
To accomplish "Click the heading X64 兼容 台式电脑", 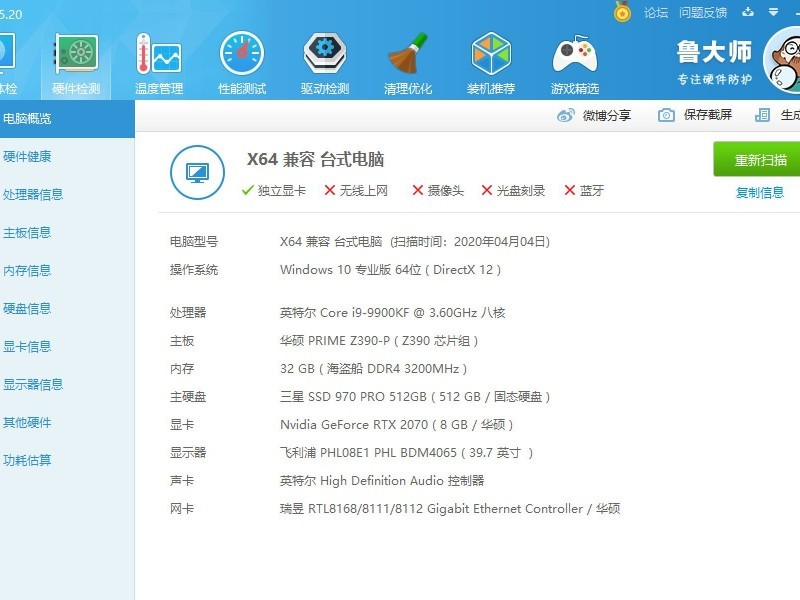I will coord(315,159).
